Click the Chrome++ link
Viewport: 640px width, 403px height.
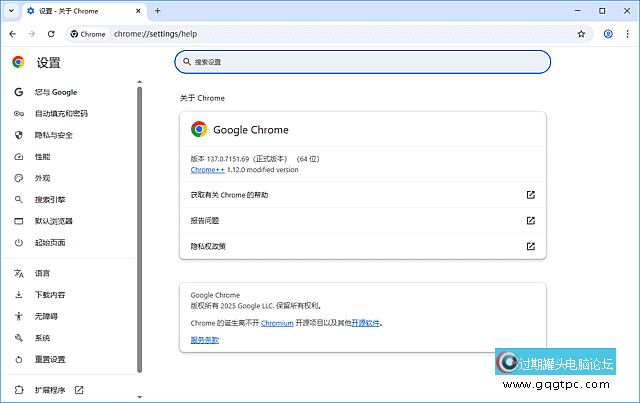click(x=207, y=170)
